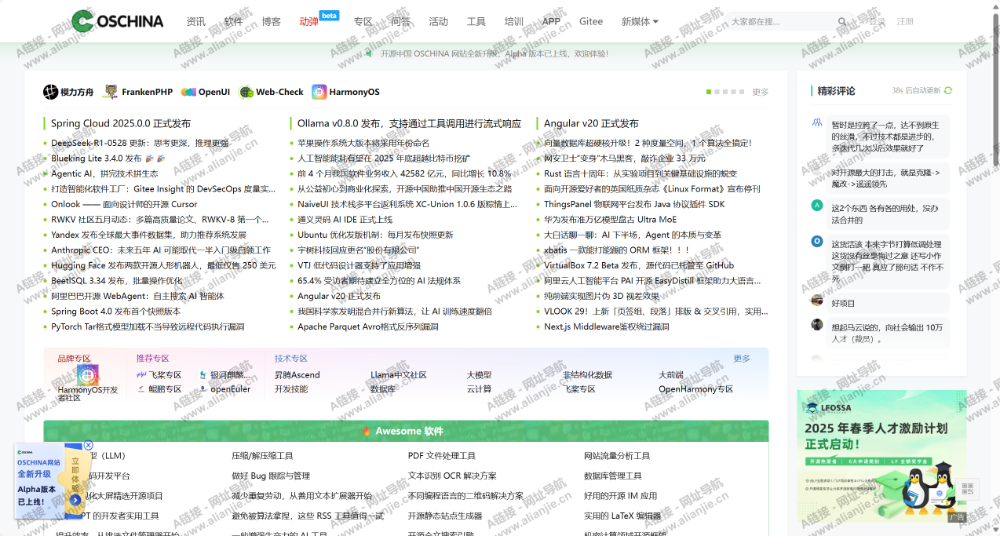Click the speaker announcement icon
This screenshot has width=1000, height=536.
369,54
